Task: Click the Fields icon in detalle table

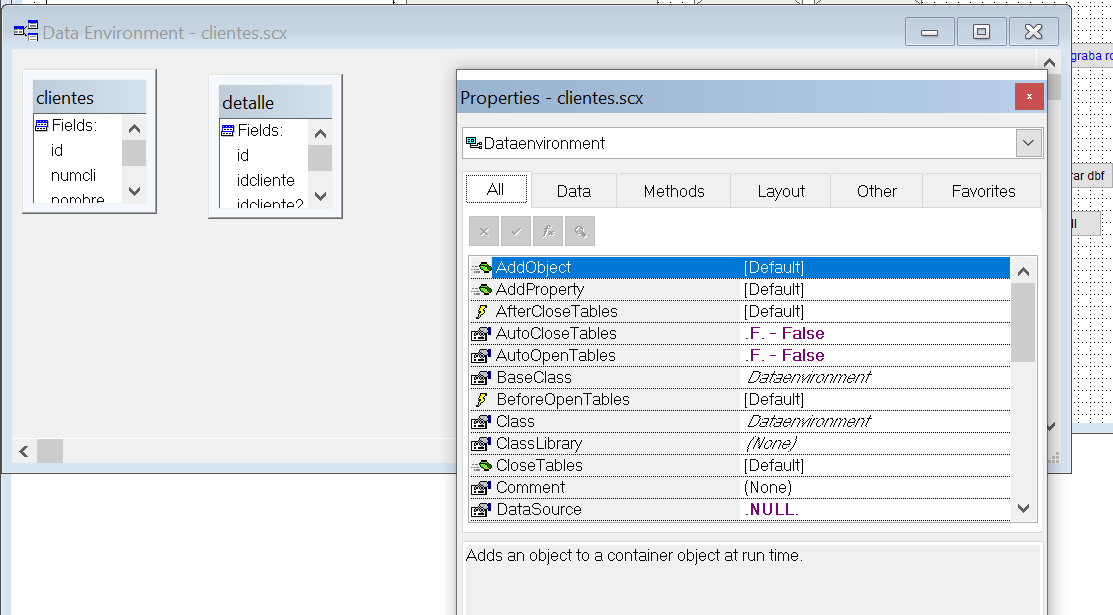Action: [227, 130]
